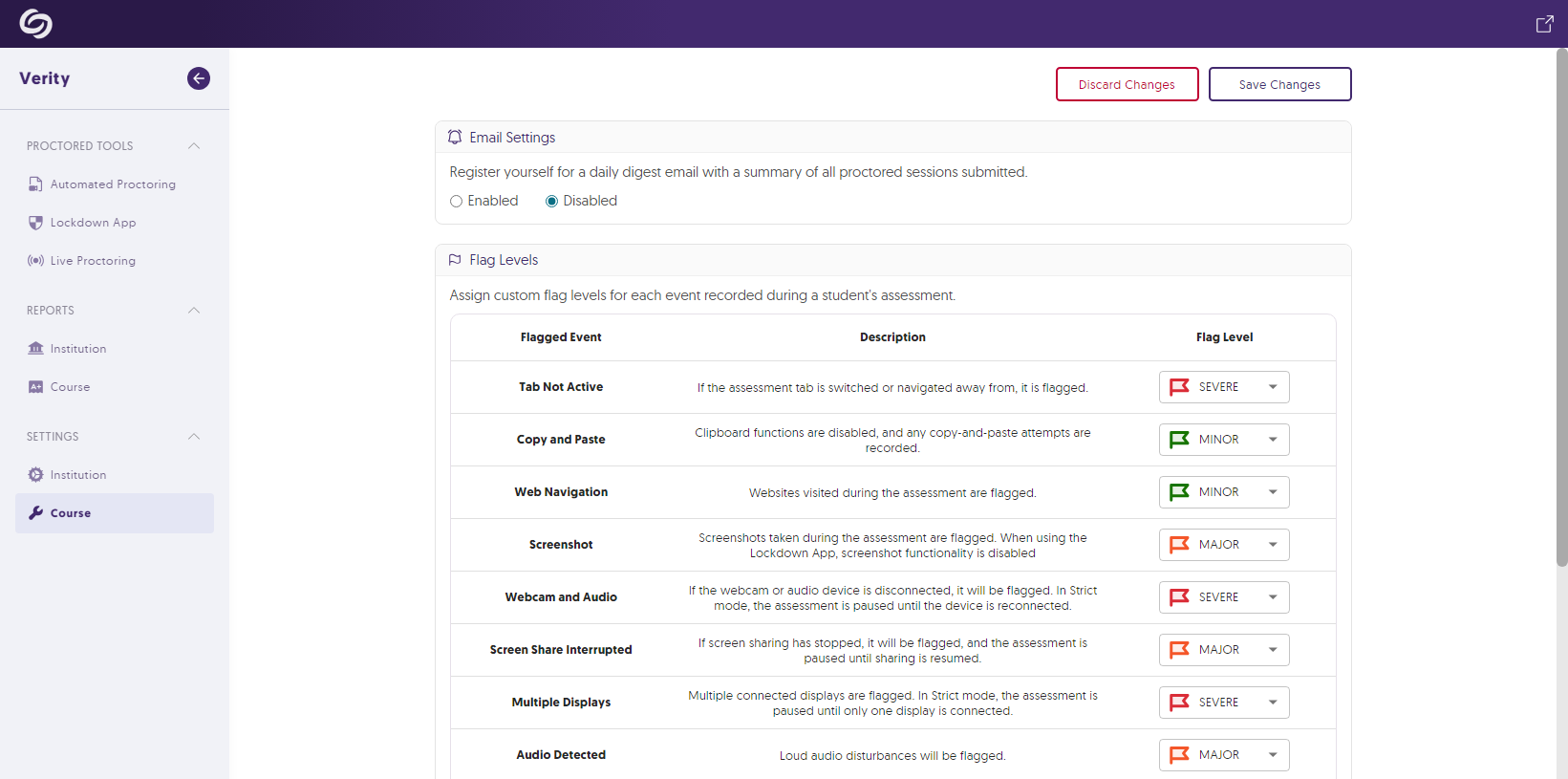Open the Webcam and Audio flag level dropdown
The image size is (1568, 779).
pyautogui.click(x=1224, y=597)
